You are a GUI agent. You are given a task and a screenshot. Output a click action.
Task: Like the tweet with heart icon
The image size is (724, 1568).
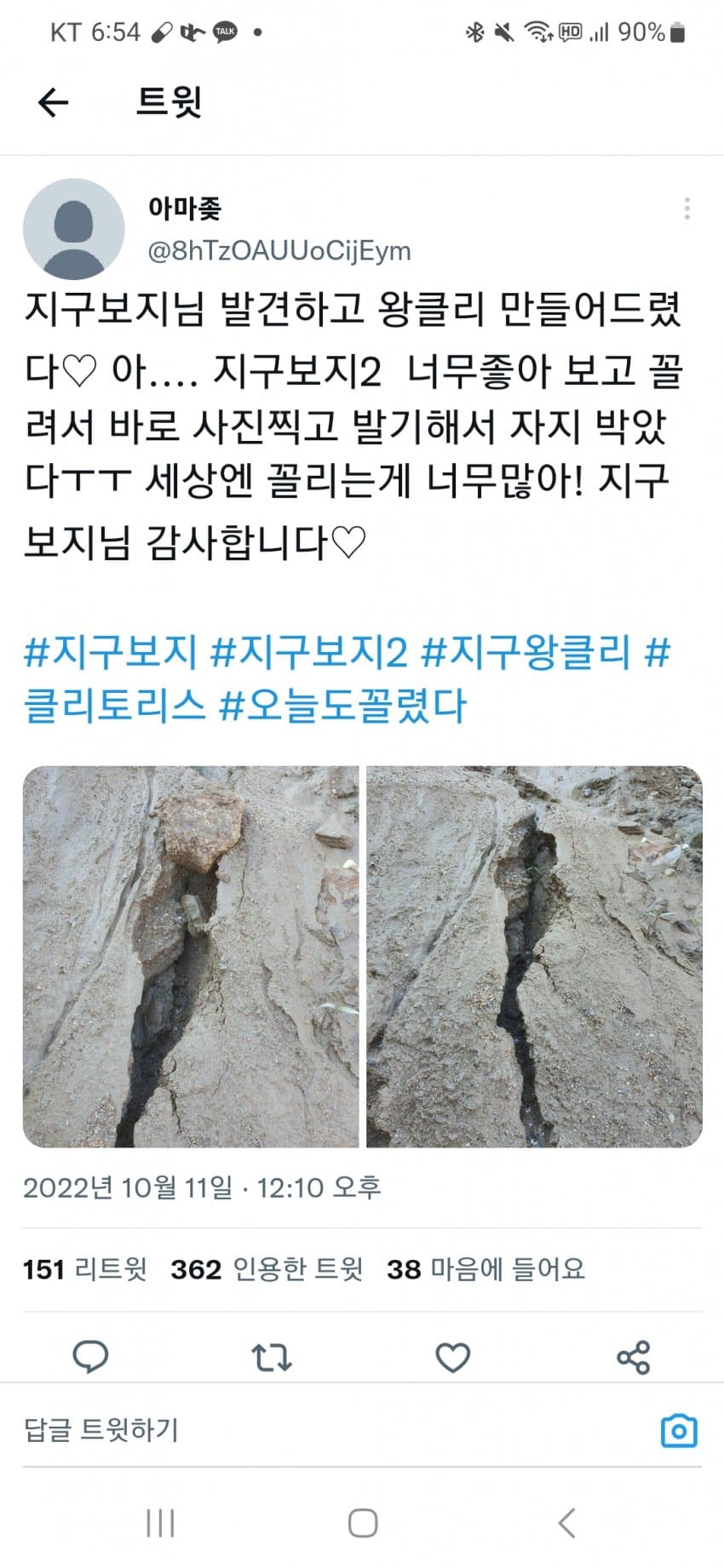[452, 1357]
